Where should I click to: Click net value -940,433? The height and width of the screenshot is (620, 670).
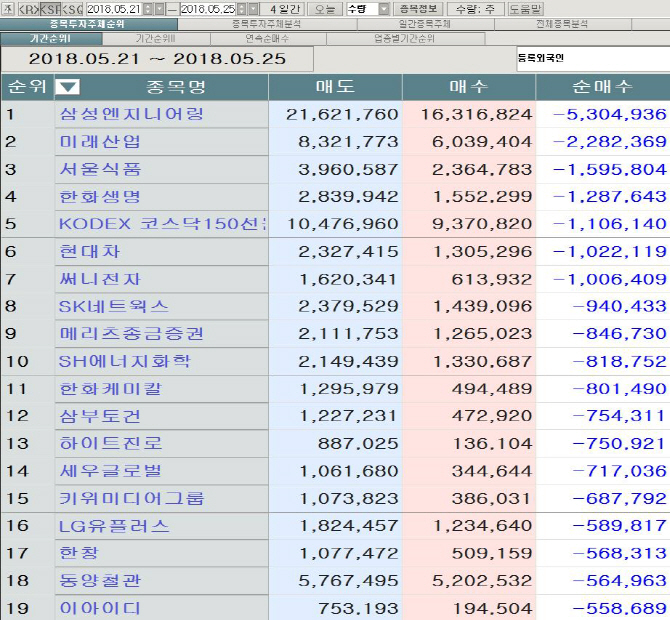click(x=619, y=306)
